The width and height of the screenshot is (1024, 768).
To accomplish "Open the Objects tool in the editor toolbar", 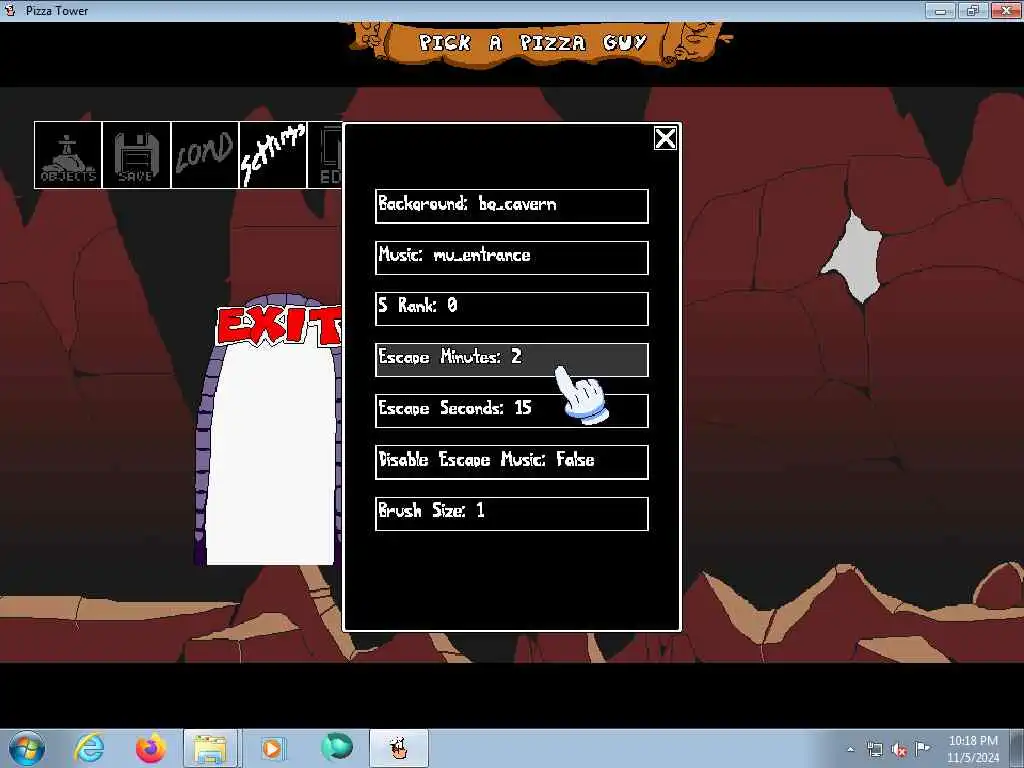I will 68,155.
